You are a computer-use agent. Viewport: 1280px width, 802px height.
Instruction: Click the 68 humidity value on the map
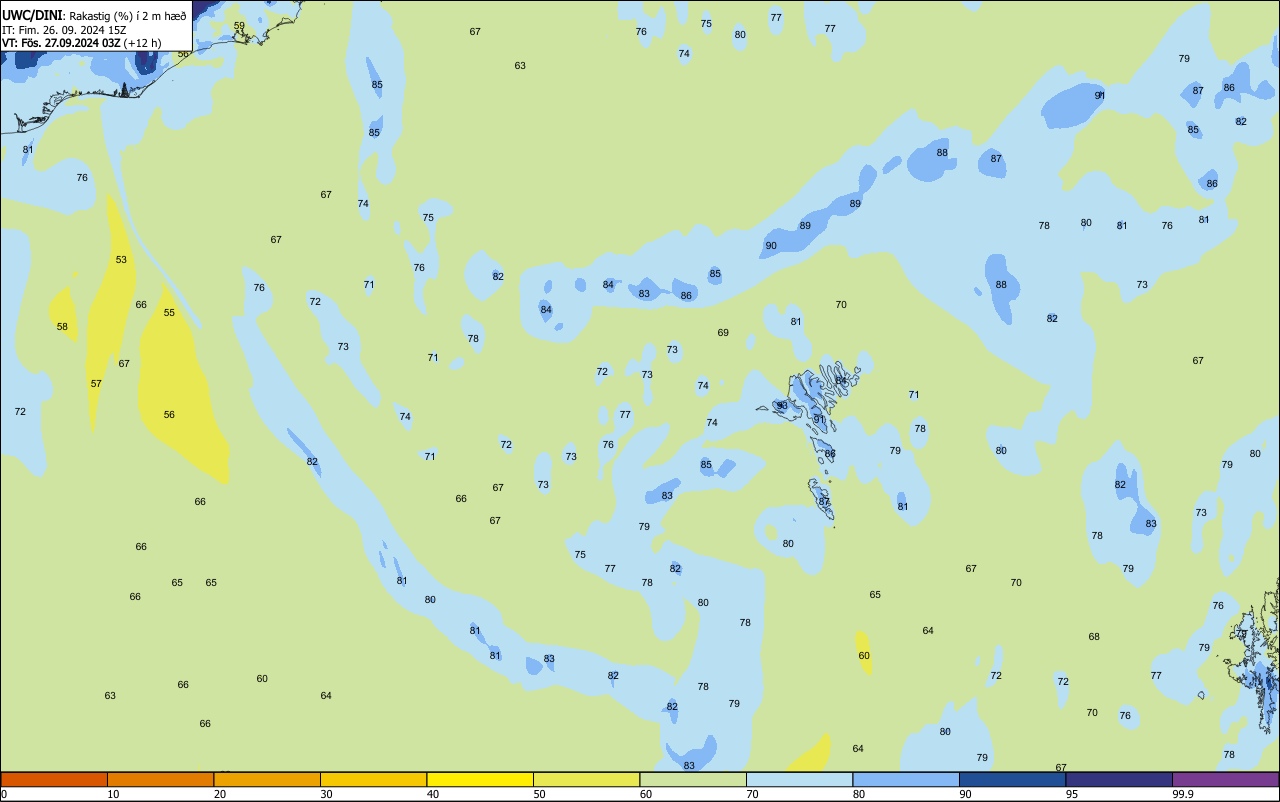[1094, 637]
